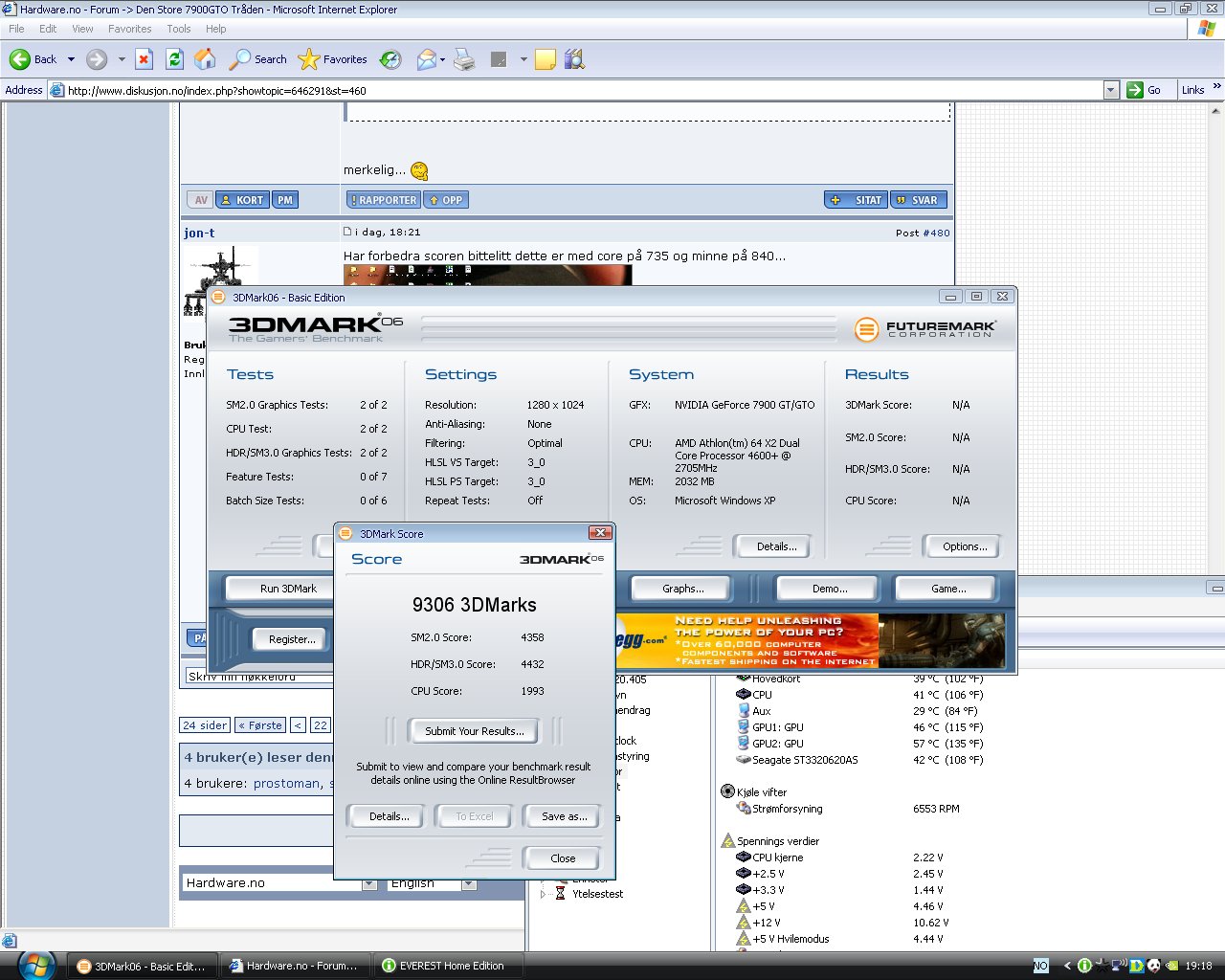Open the Tools menu

178,29
